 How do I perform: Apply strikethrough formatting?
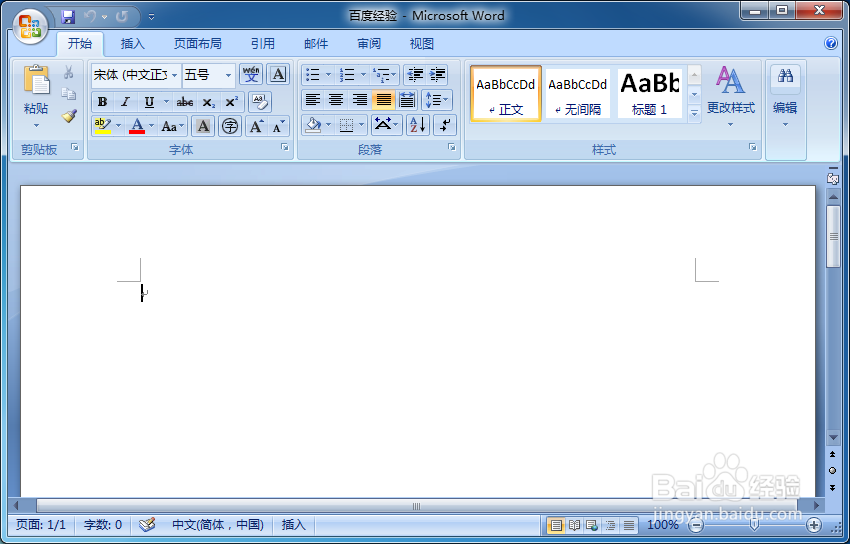185,102
